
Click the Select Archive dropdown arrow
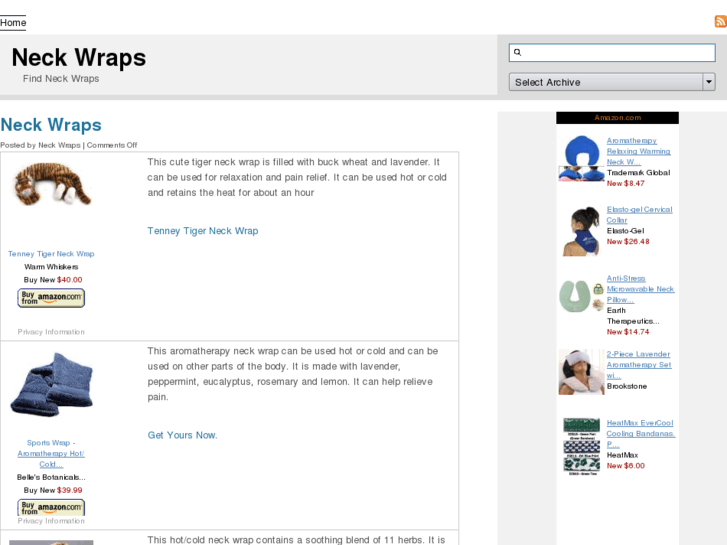[708, 82]
